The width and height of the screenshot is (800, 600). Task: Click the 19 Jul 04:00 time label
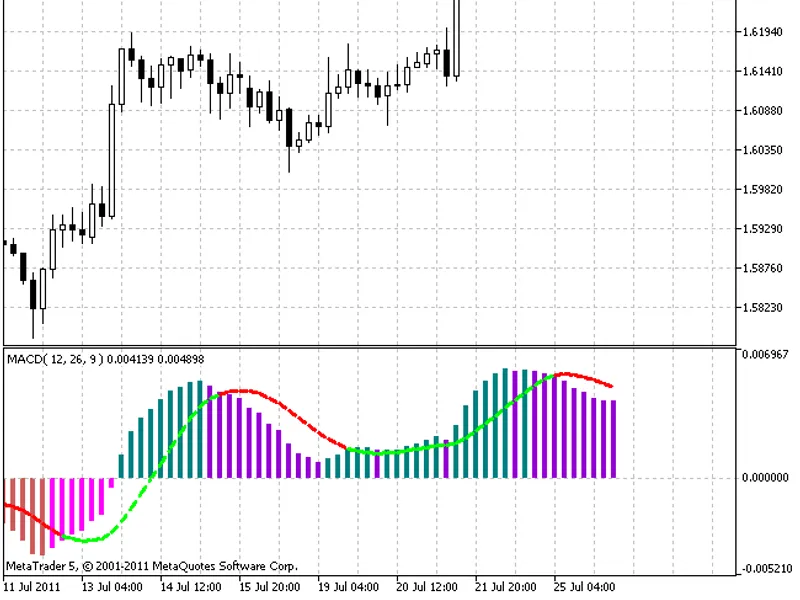[348, 587]
